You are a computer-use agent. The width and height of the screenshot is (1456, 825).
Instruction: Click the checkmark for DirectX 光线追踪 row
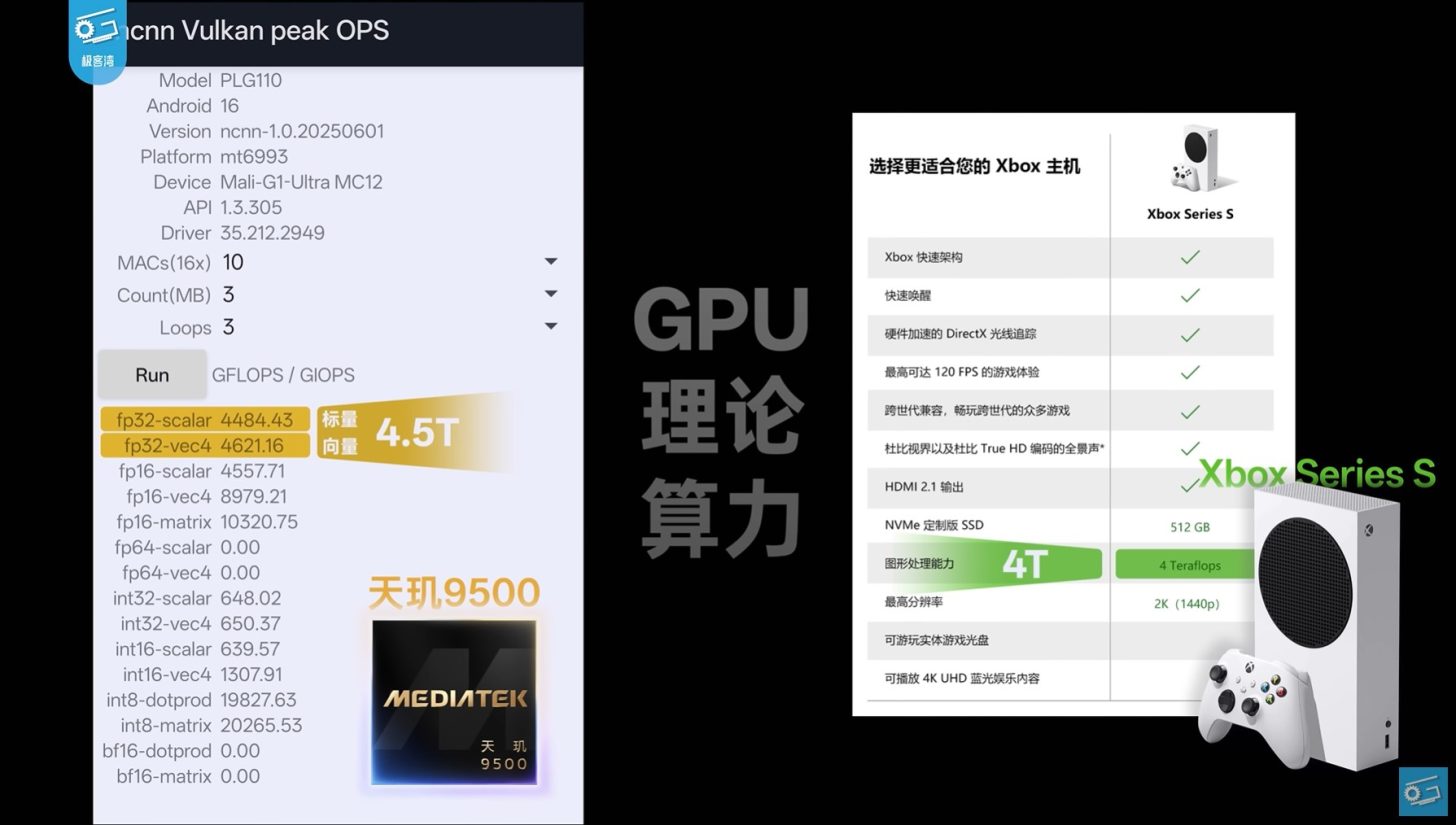tap(1189, 334)
